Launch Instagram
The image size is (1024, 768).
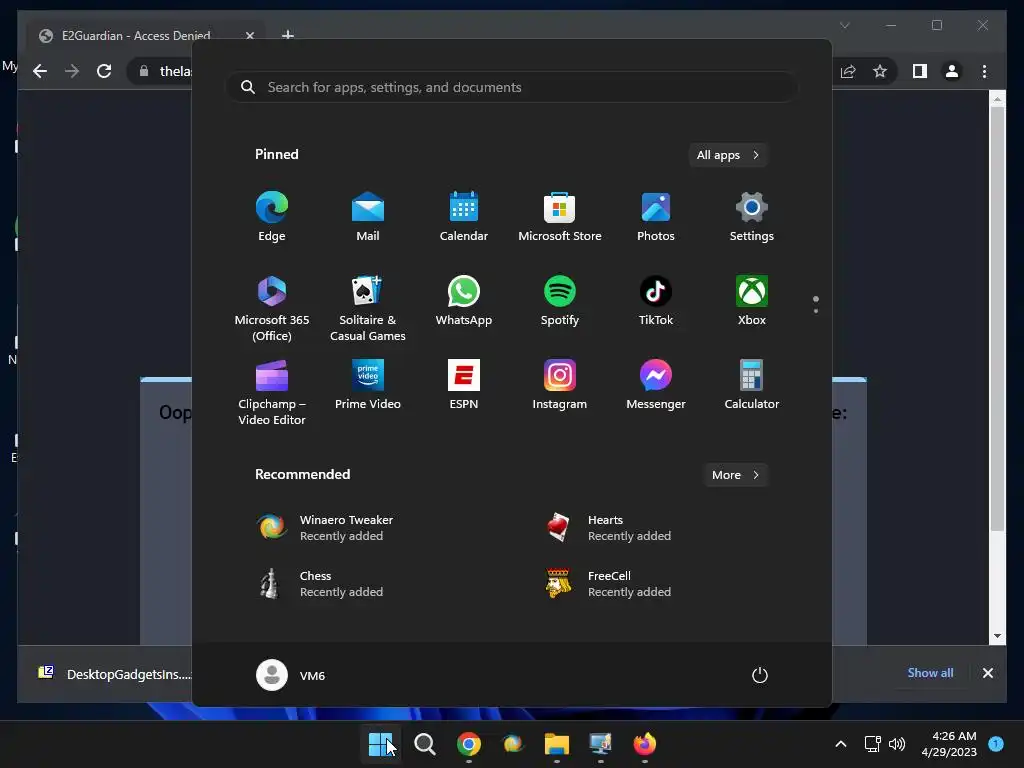click(x=560, y=385)
